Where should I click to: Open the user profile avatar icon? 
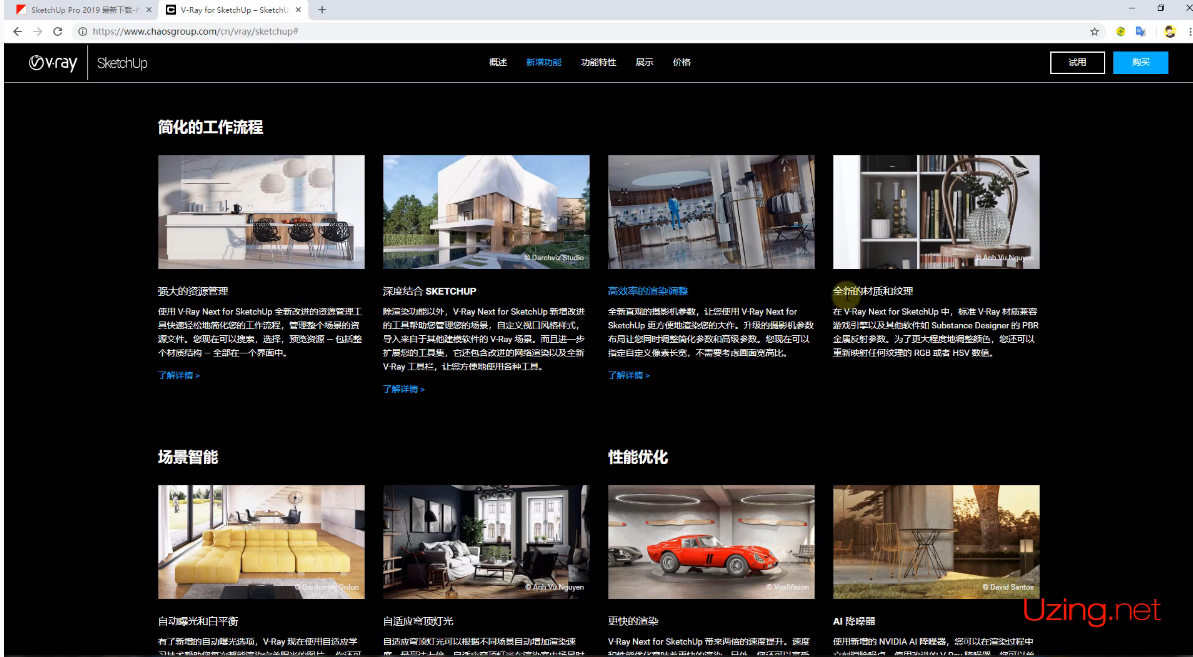[1170, 32]
